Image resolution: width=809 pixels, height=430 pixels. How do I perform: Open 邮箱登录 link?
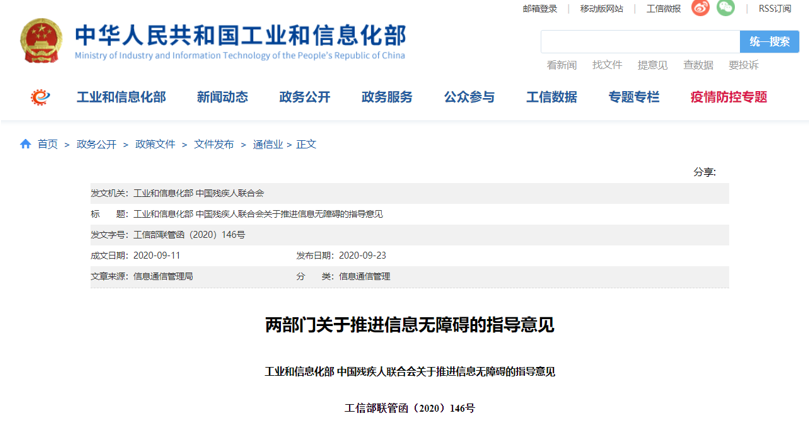[540, 9]
